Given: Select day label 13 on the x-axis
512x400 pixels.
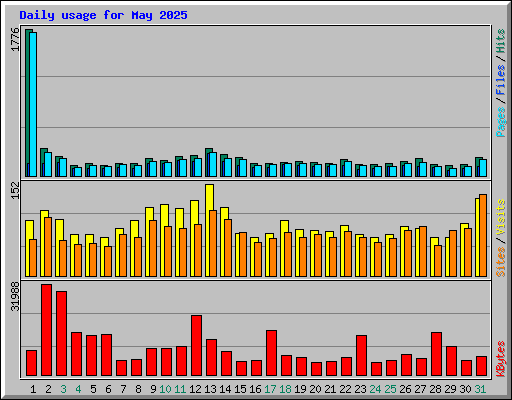Looking at the screenshot, I should pyautogui.click(x=210, y=389).
